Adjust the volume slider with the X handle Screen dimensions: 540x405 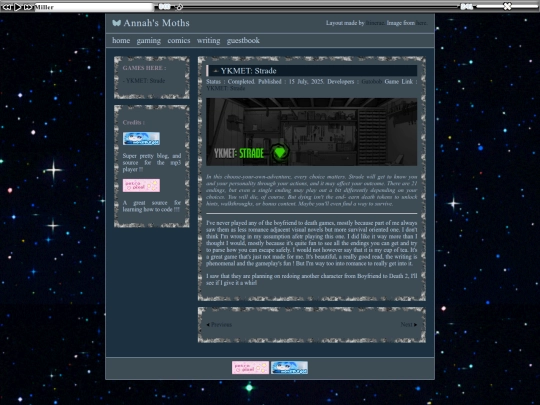click(507, 6)
